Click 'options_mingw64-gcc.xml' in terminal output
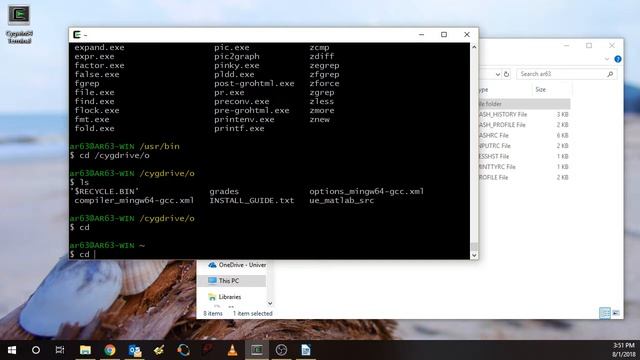 click(x=367, y=191)
